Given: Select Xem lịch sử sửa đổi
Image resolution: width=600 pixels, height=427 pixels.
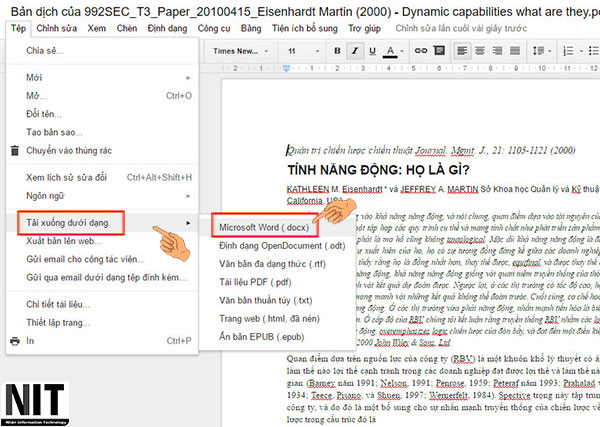Looking at the screenshot, I should tap(103, 177).
